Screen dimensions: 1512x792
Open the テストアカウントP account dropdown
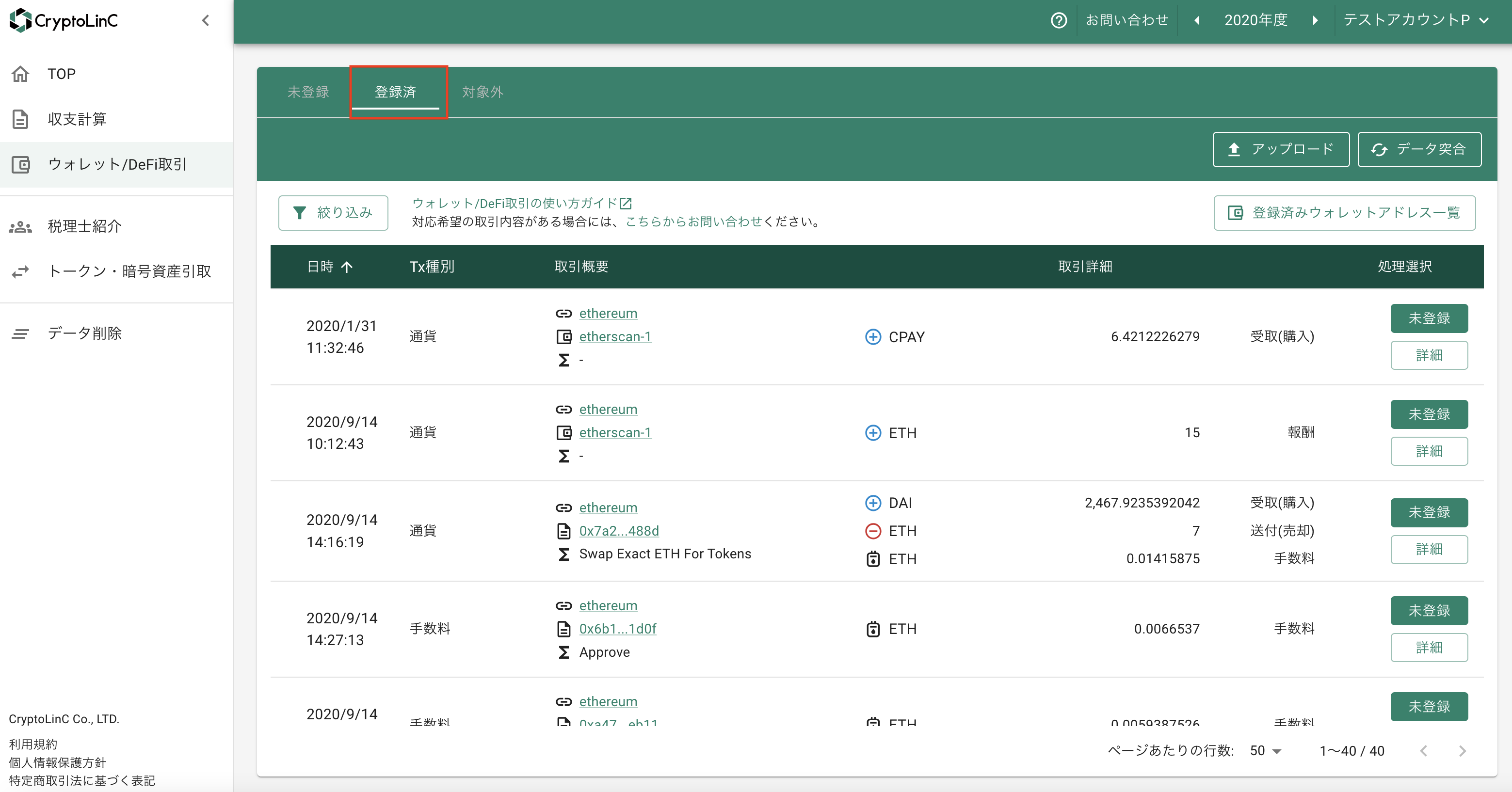point(1416,20)
